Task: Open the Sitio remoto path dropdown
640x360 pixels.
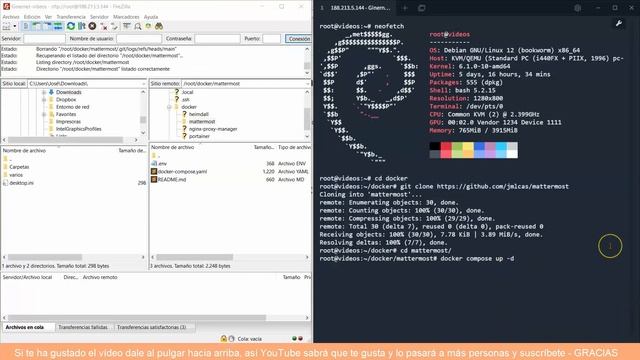Action: tap(307, 84)
